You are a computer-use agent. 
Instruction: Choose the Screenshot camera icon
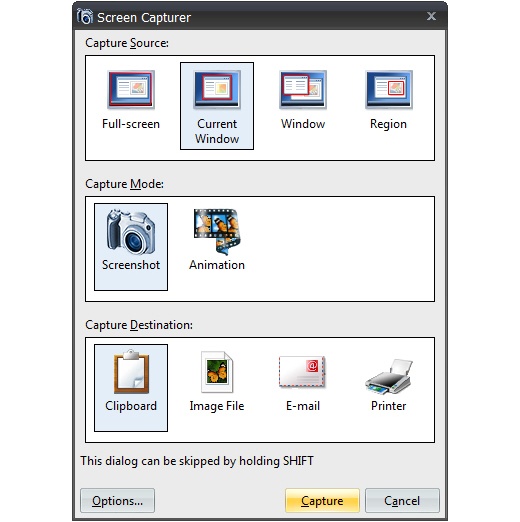pos(131,231)
